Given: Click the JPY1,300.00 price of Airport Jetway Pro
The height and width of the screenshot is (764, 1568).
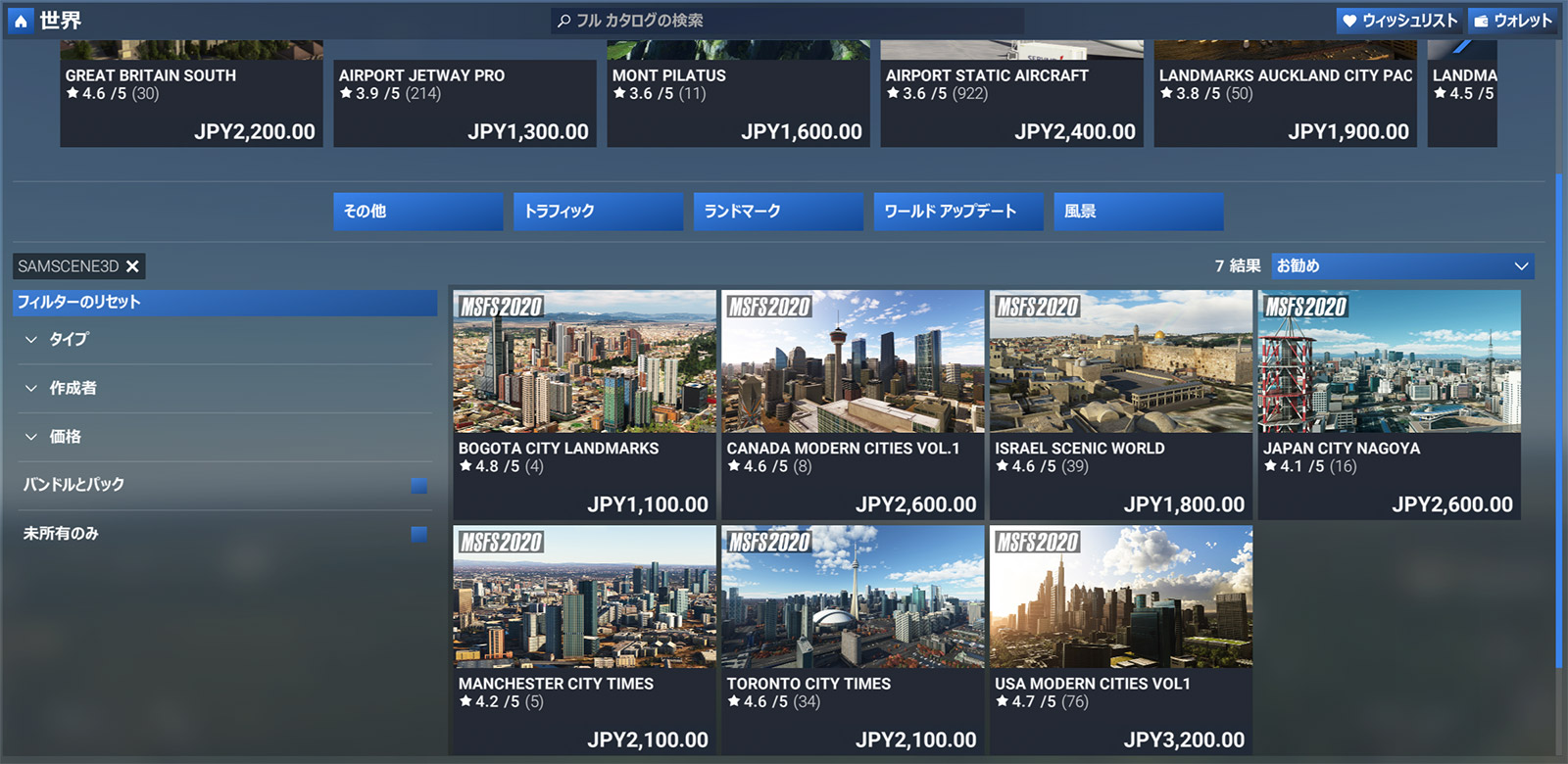Looking at the screenshot, I should coord(528,132).
